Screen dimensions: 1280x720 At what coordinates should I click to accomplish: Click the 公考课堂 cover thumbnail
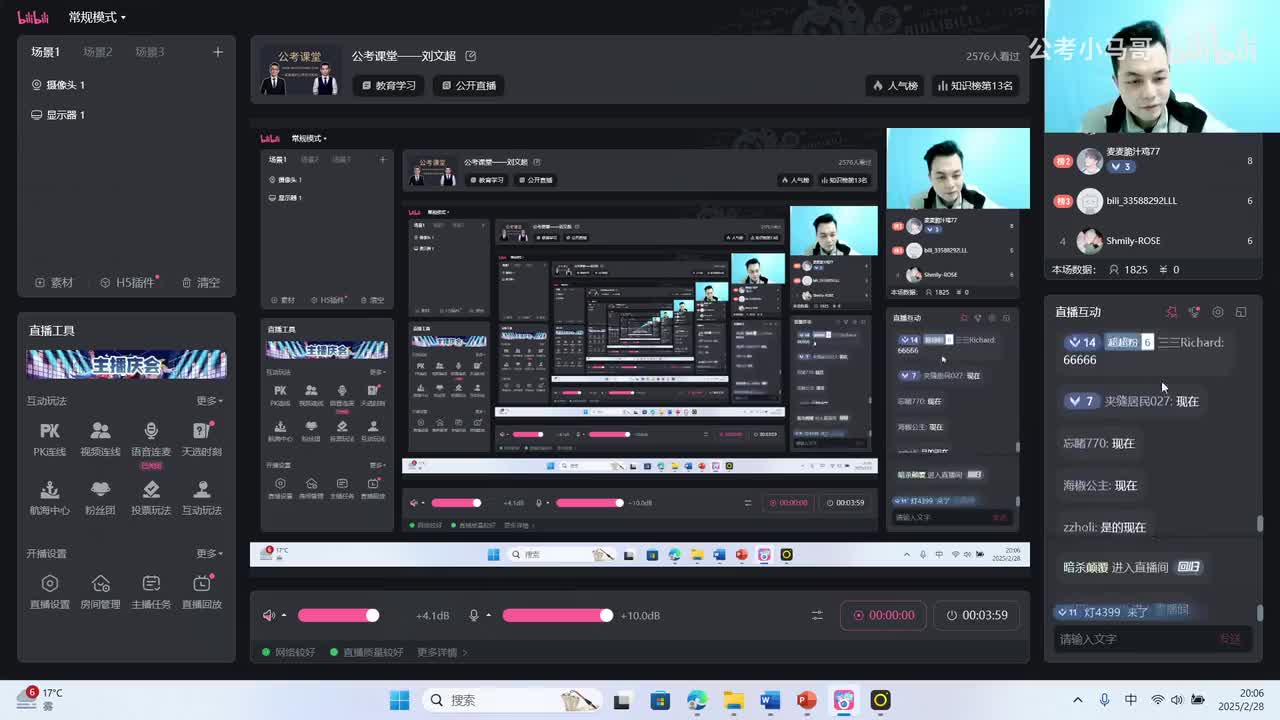tap(300, 71)
